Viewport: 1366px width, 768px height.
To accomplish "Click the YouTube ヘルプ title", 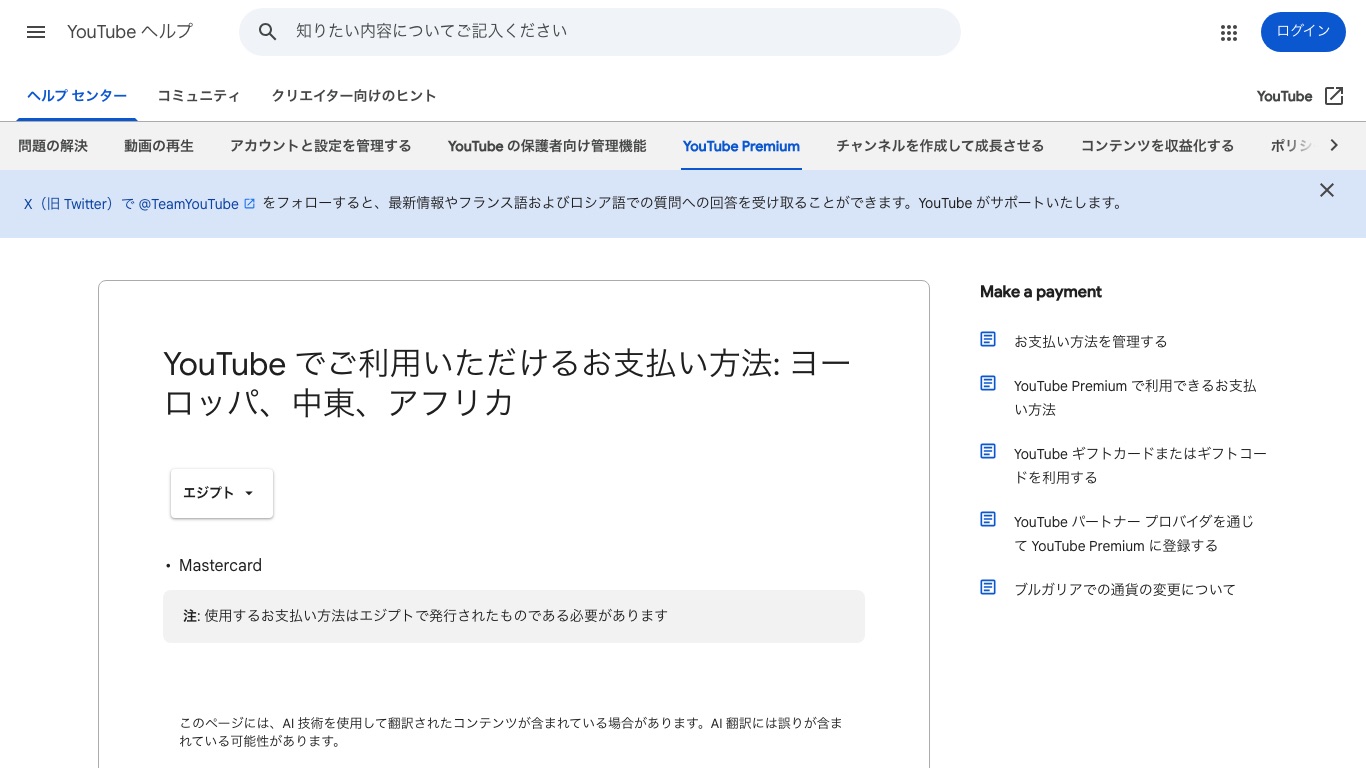I will (130, 32).
